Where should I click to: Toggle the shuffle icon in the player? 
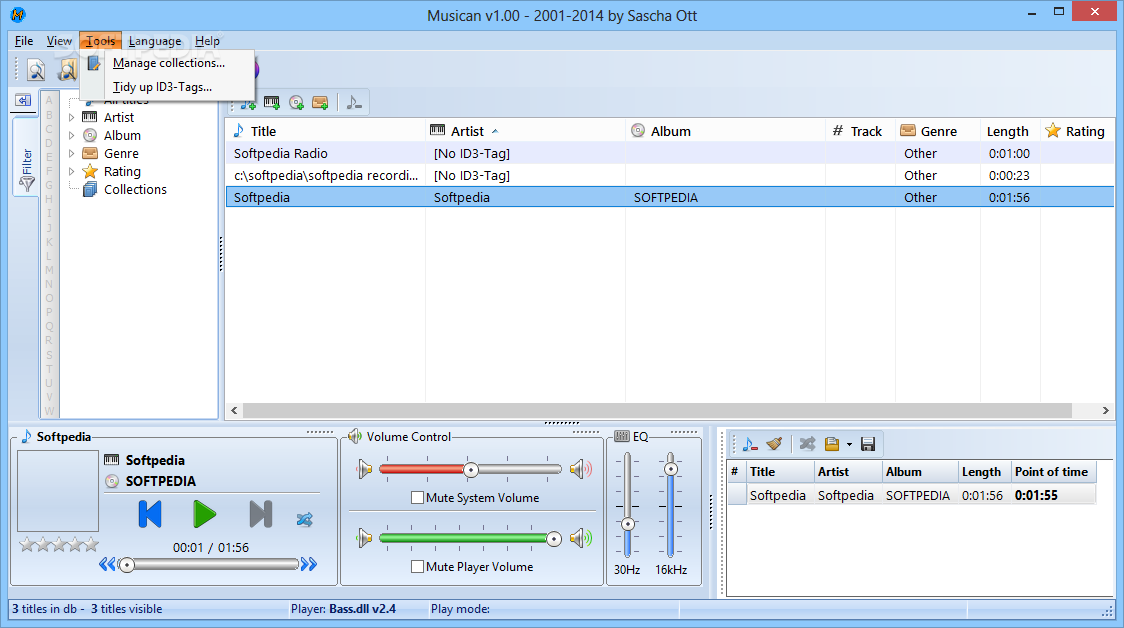click(305, 519)
